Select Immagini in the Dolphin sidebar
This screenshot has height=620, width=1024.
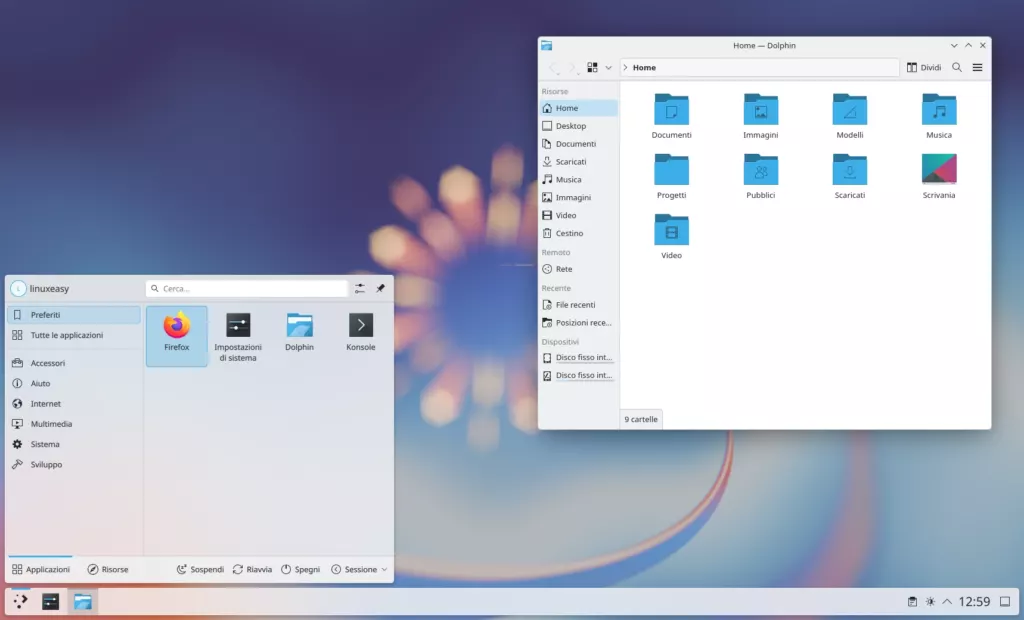579,197
